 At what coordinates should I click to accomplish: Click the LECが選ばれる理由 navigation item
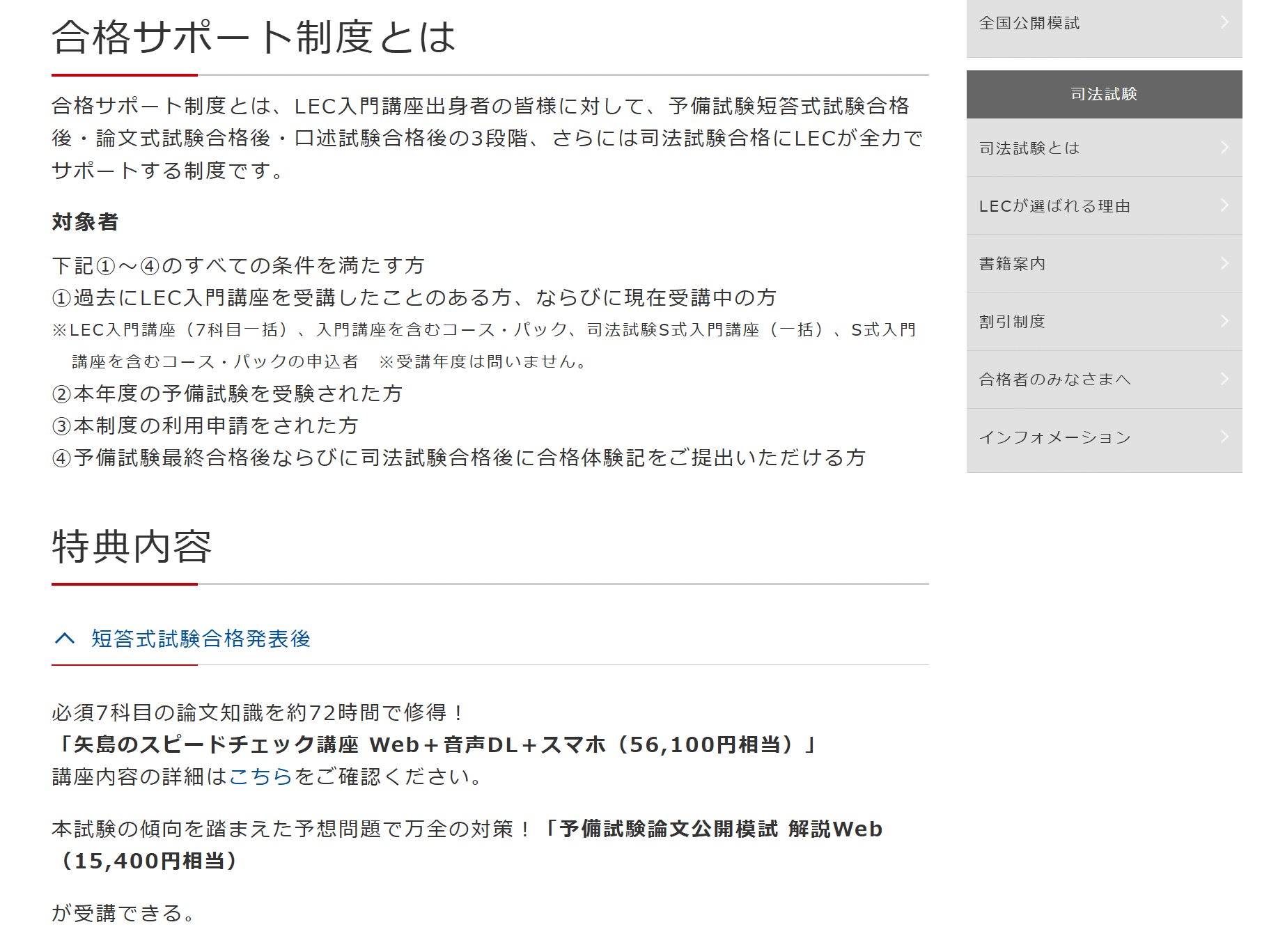pyautogui.click(x=1056, y=206)
